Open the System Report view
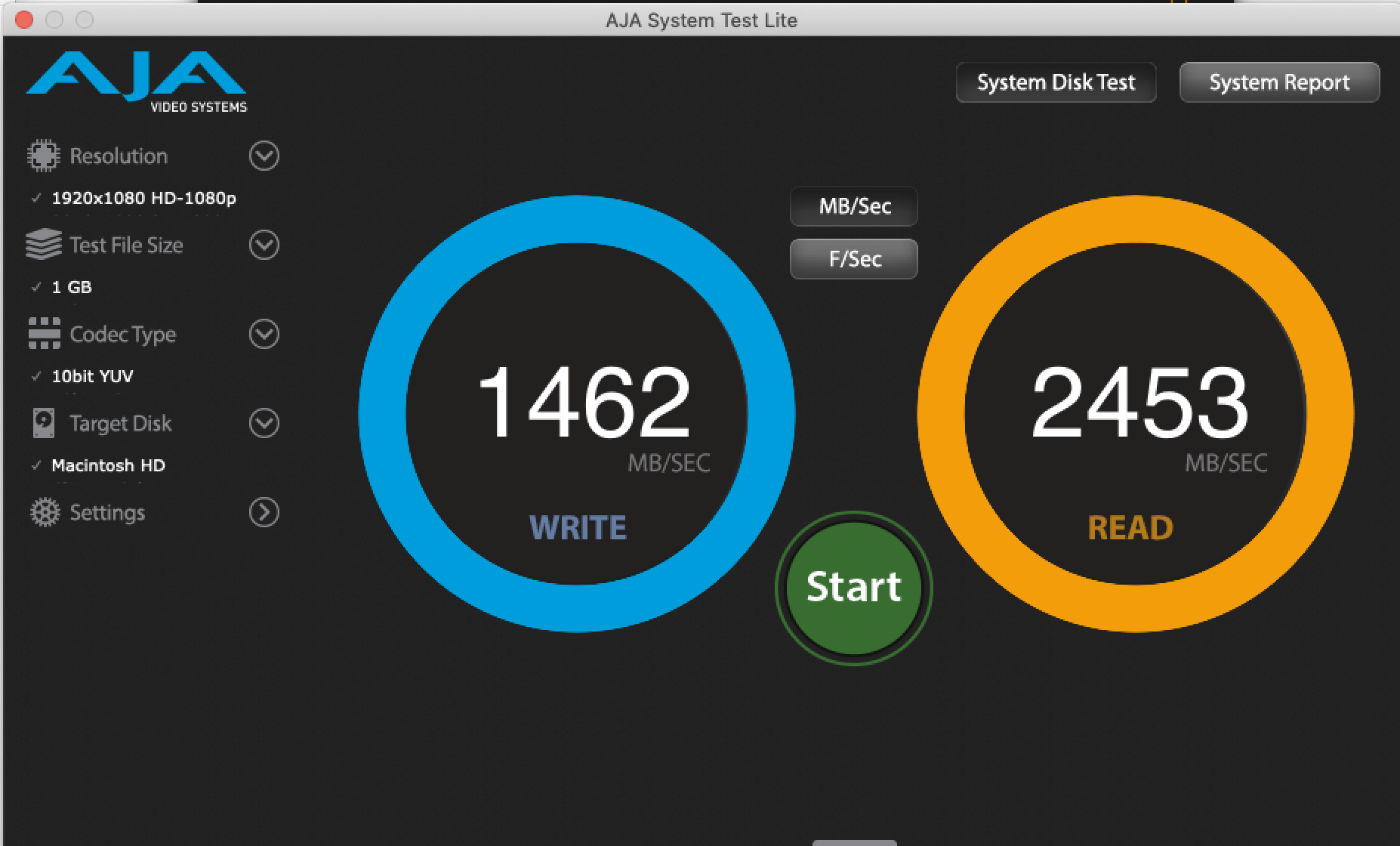1400x846 pixels. [1280, 82]
